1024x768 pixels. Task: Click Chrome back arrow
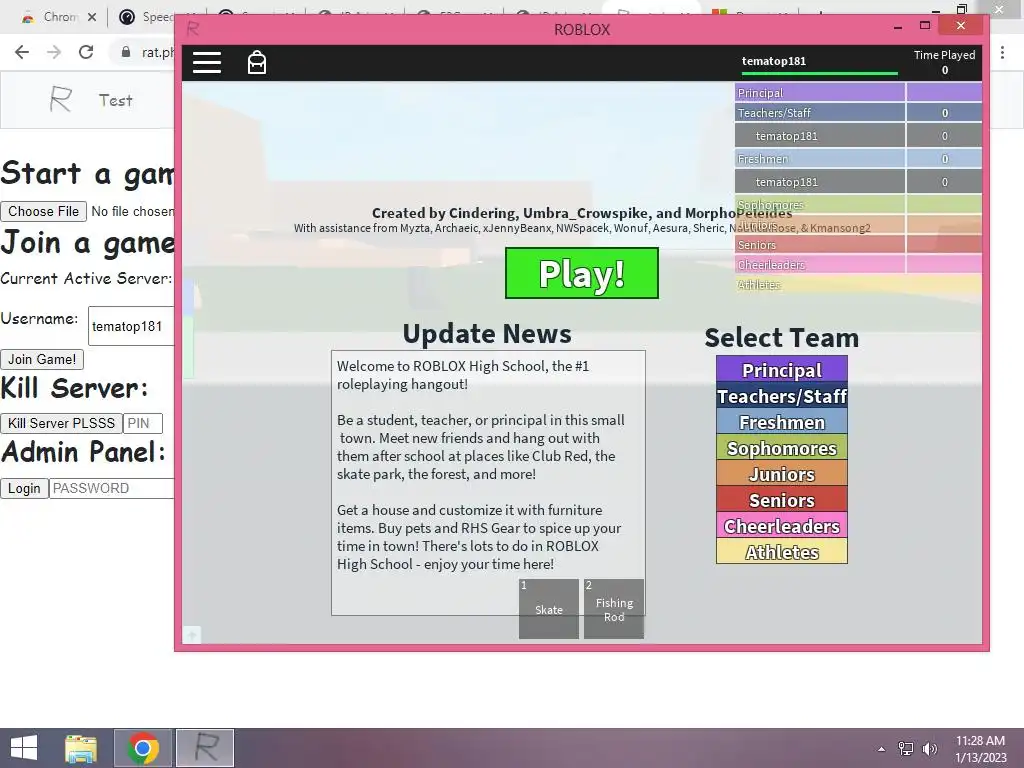22,52
